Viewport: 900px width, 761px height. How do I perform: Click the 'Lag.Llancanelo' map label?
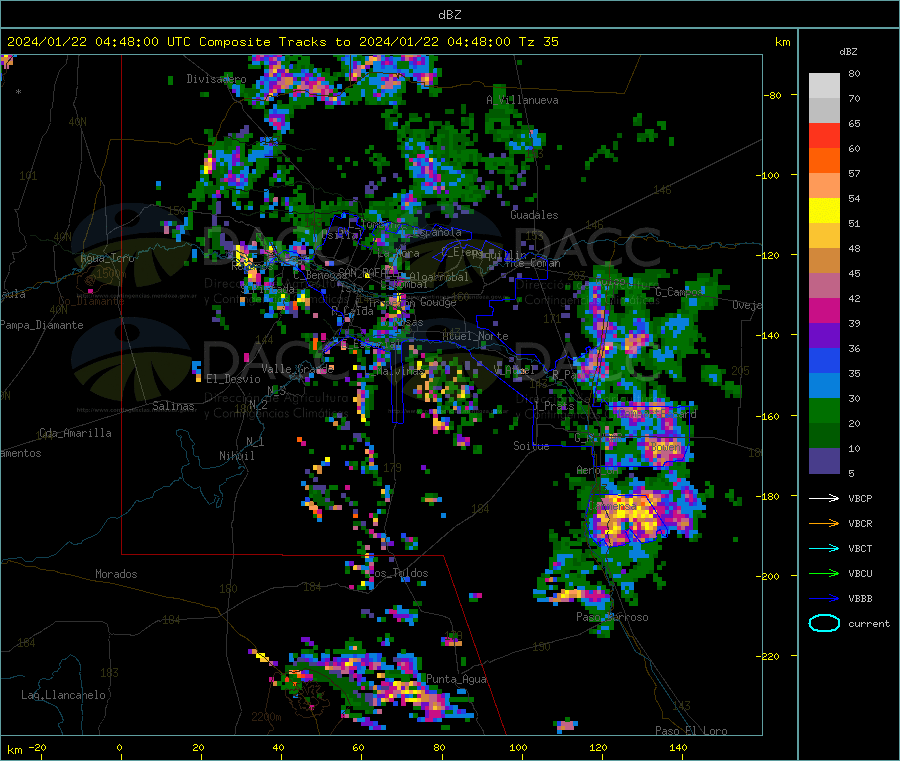coord(63,695)
